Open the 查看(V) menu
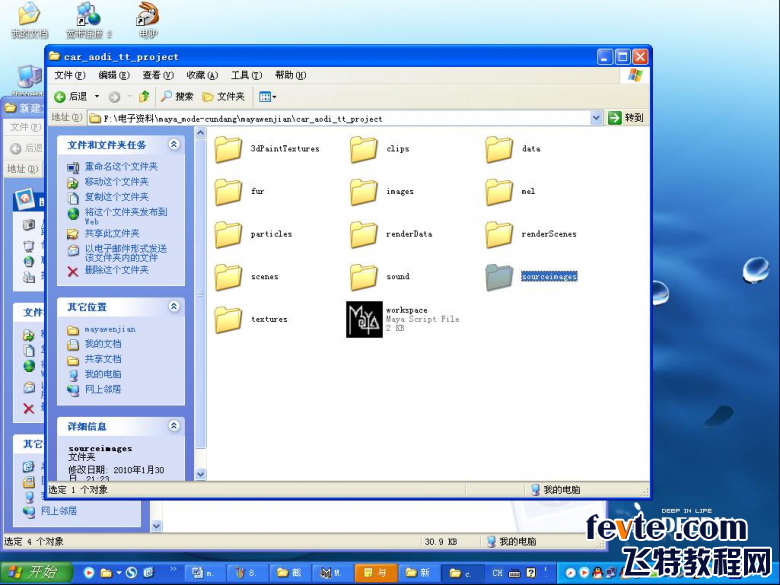The width and height of the screenshot is (780, 585). (x=158, y=75)
